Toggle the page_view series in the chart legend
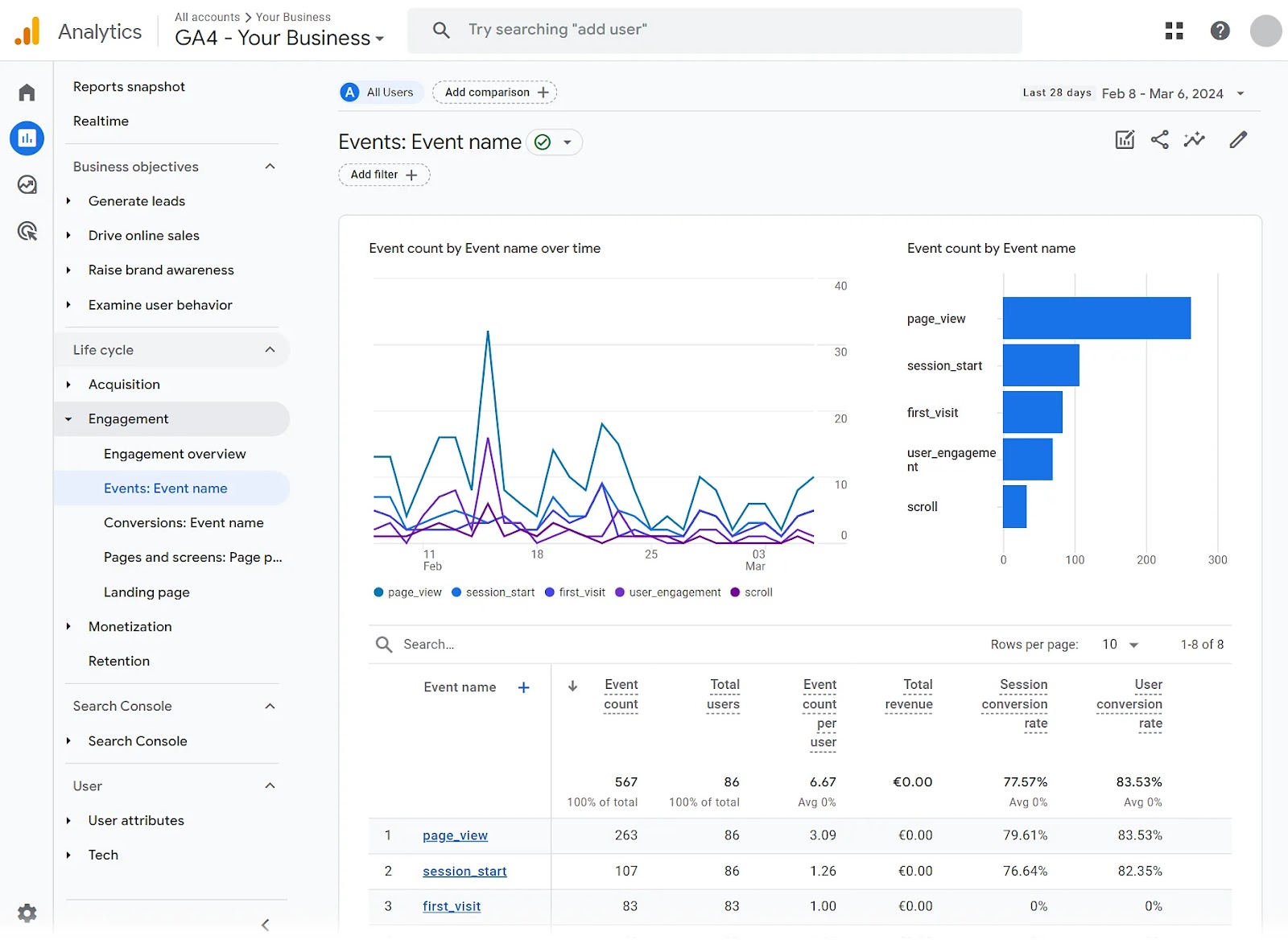This screenshot has width=1288, height=948. click(407, 591)
